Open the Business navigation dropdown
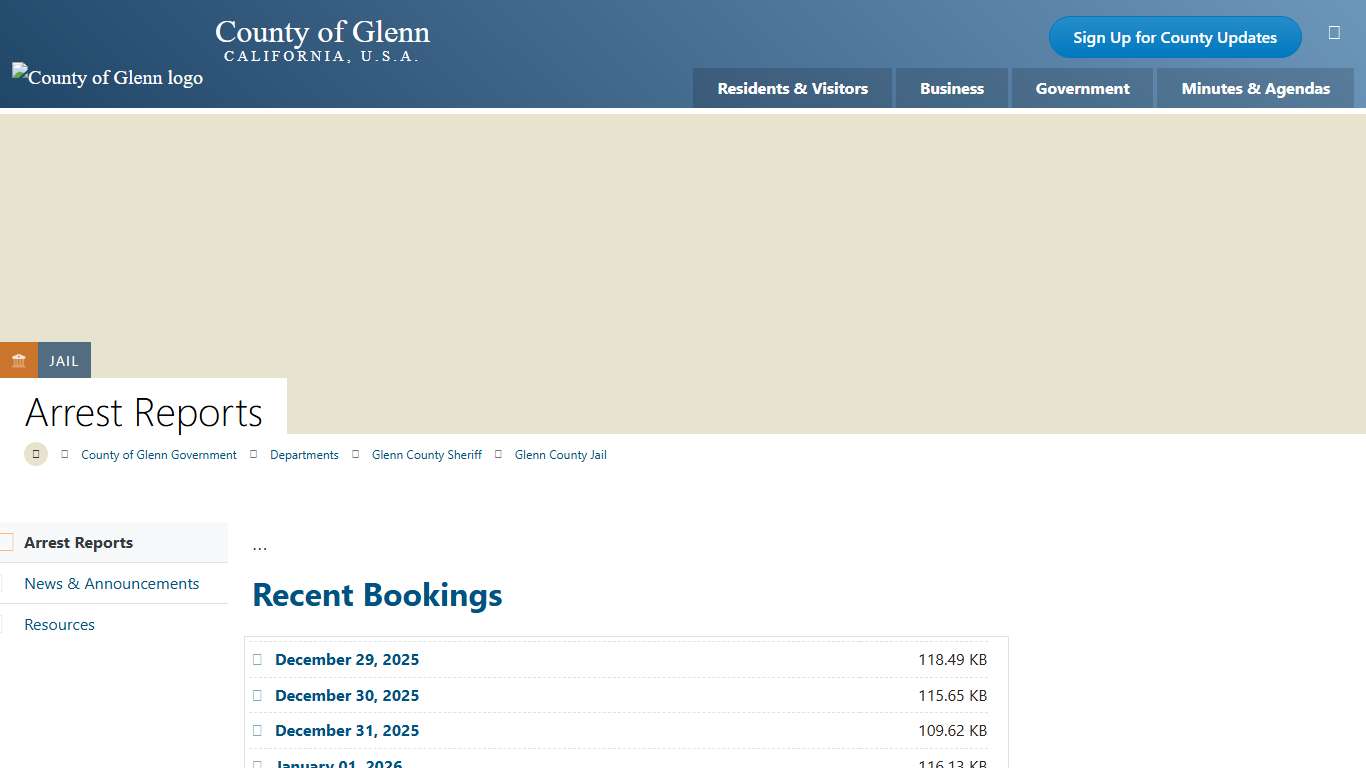Viewport: 1366px width, 768px height. pos(951,88)
